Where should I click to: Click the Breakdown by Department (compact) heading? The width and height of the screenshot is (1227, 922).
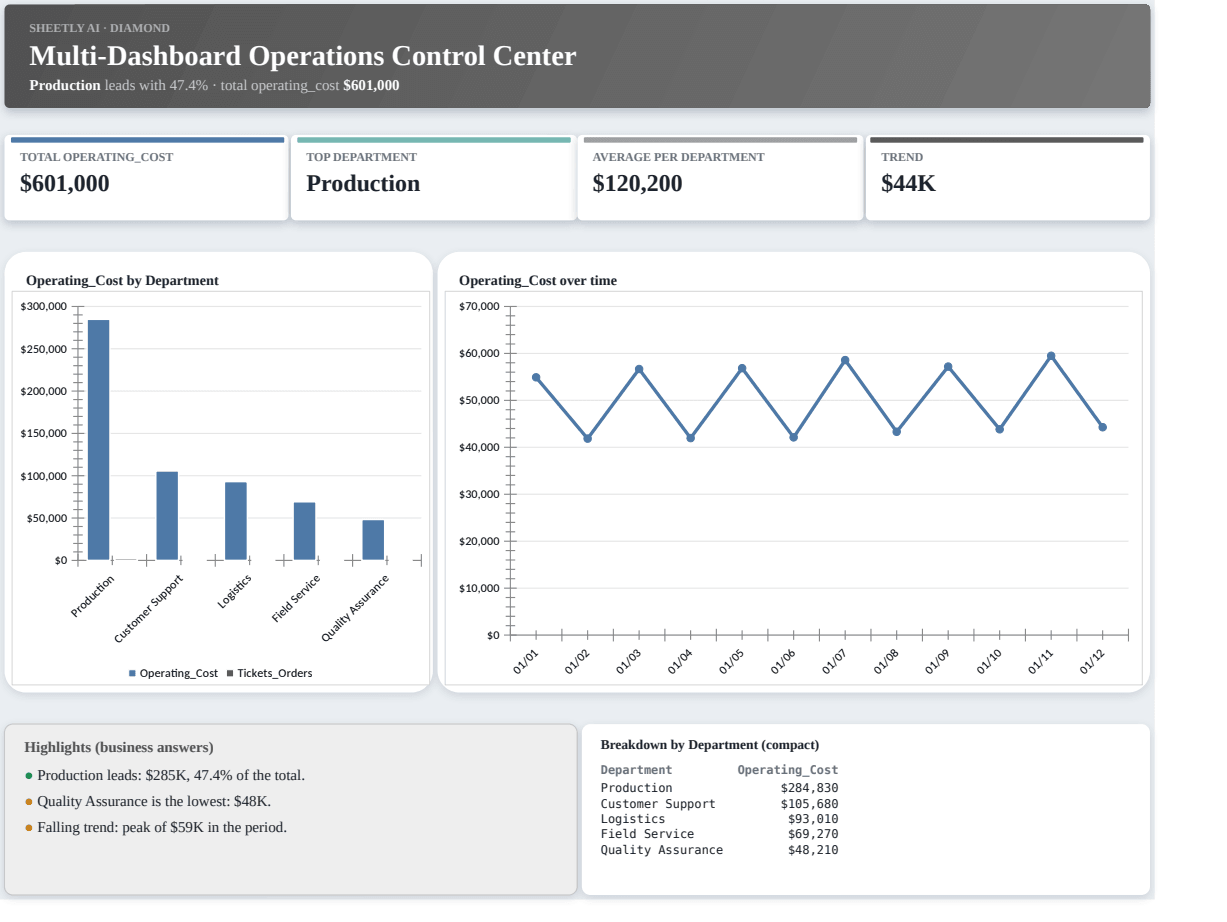pos(710,745)
